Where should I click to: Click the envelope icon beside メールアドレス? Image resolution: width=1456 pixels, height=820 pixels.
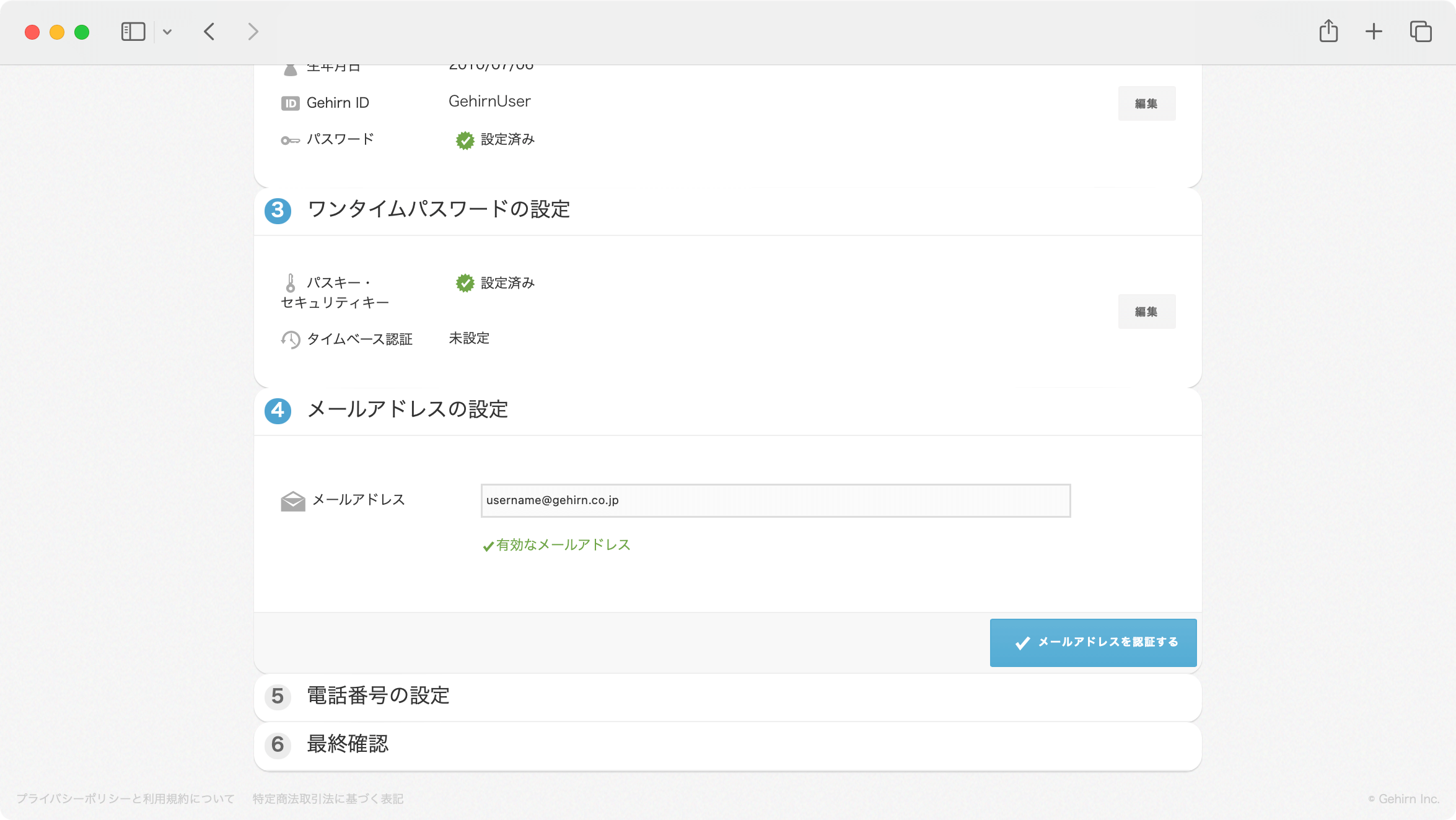(x=292, y=499)
